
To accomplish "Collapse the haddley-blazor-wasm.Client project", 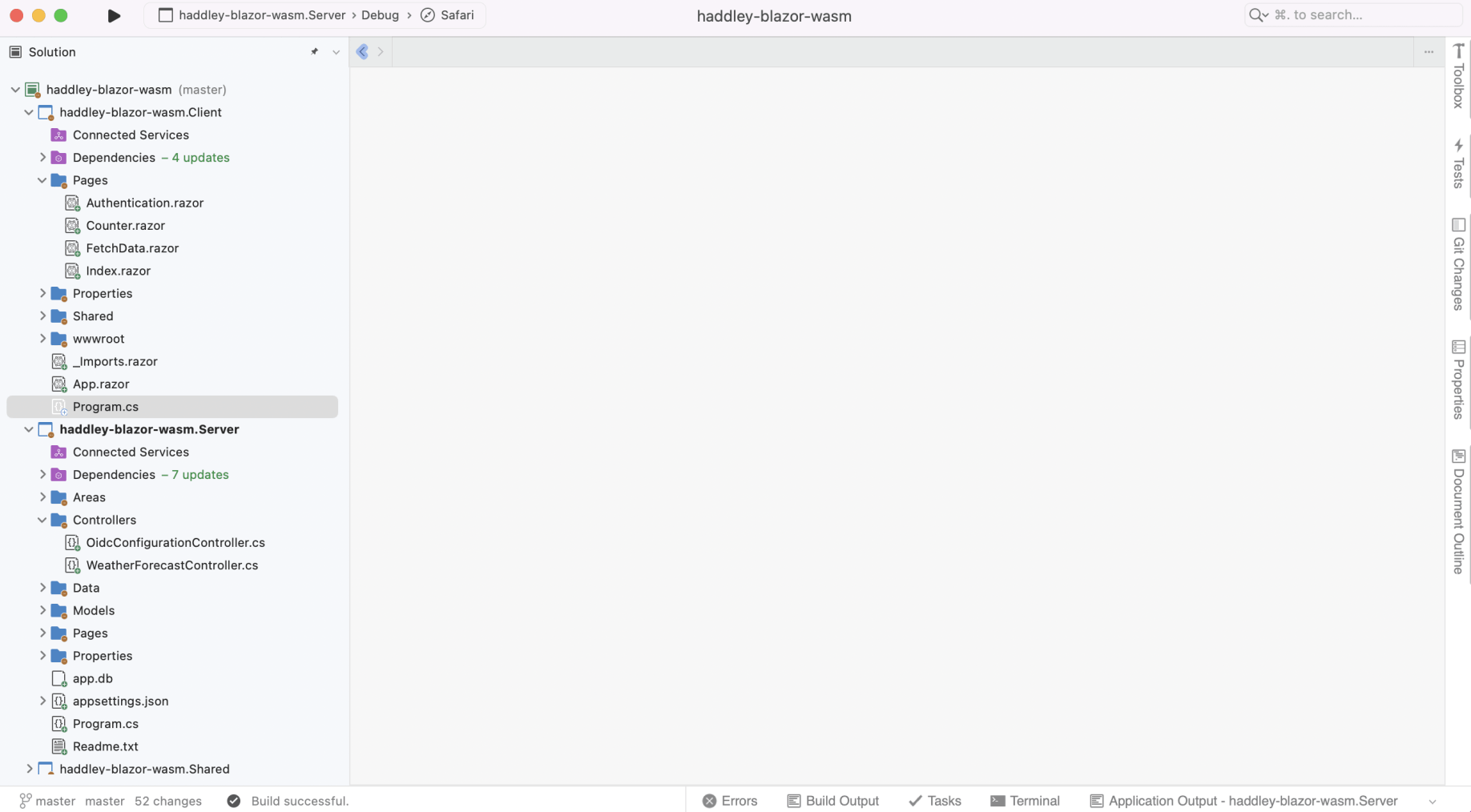I will pos(29,112).
